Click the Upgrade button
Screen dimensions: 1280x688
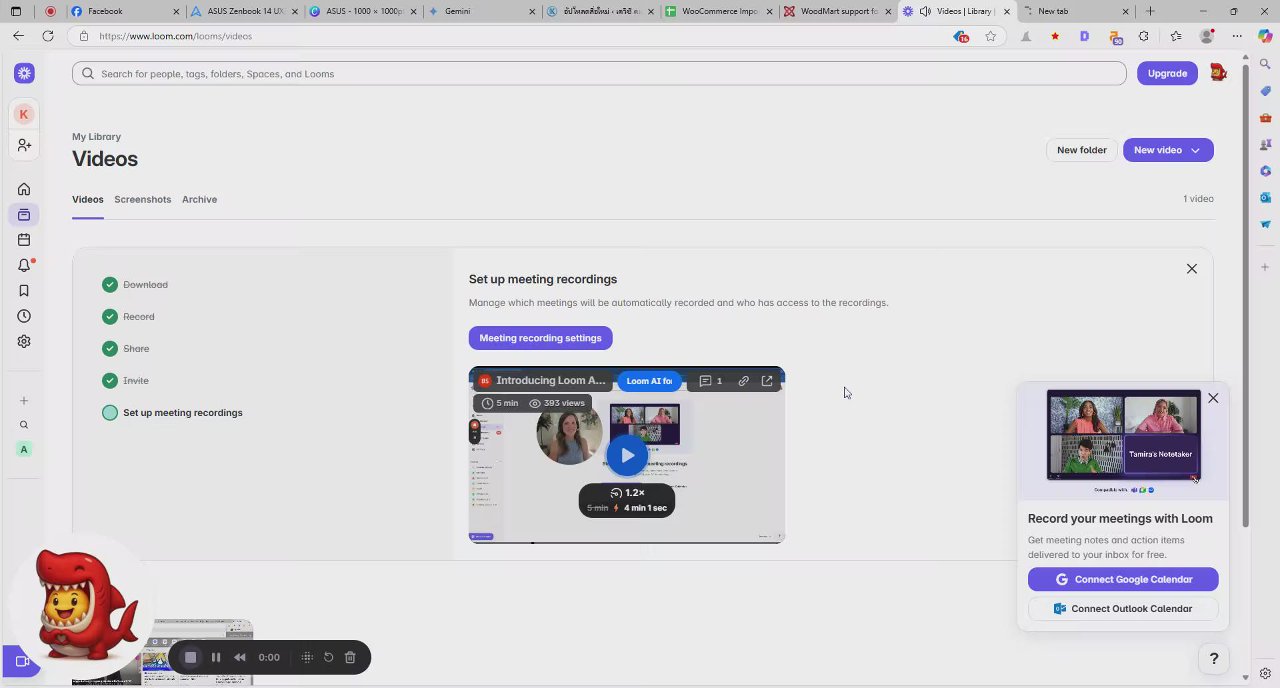(x=1167, y=73)
